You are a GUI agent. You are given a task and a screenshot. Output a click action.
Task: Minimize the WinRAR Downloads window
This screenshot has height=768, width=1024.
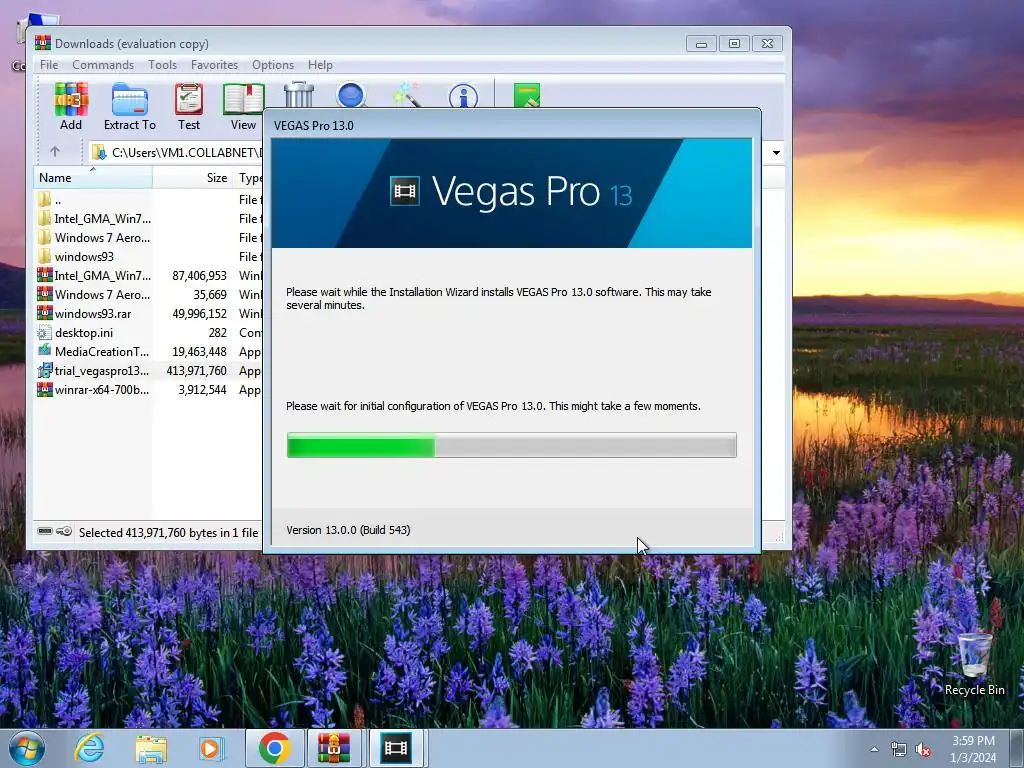click(x=701, y=44)
